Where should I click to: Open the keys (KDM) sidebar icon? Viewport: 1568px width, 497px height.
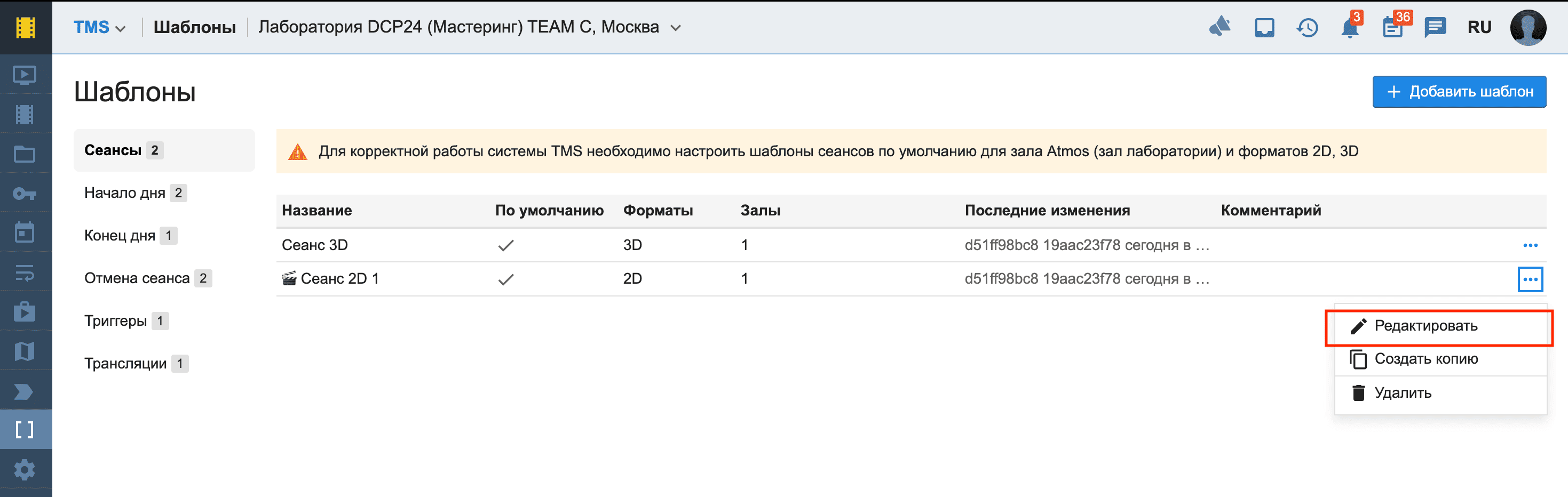click(x=25, y=194)
